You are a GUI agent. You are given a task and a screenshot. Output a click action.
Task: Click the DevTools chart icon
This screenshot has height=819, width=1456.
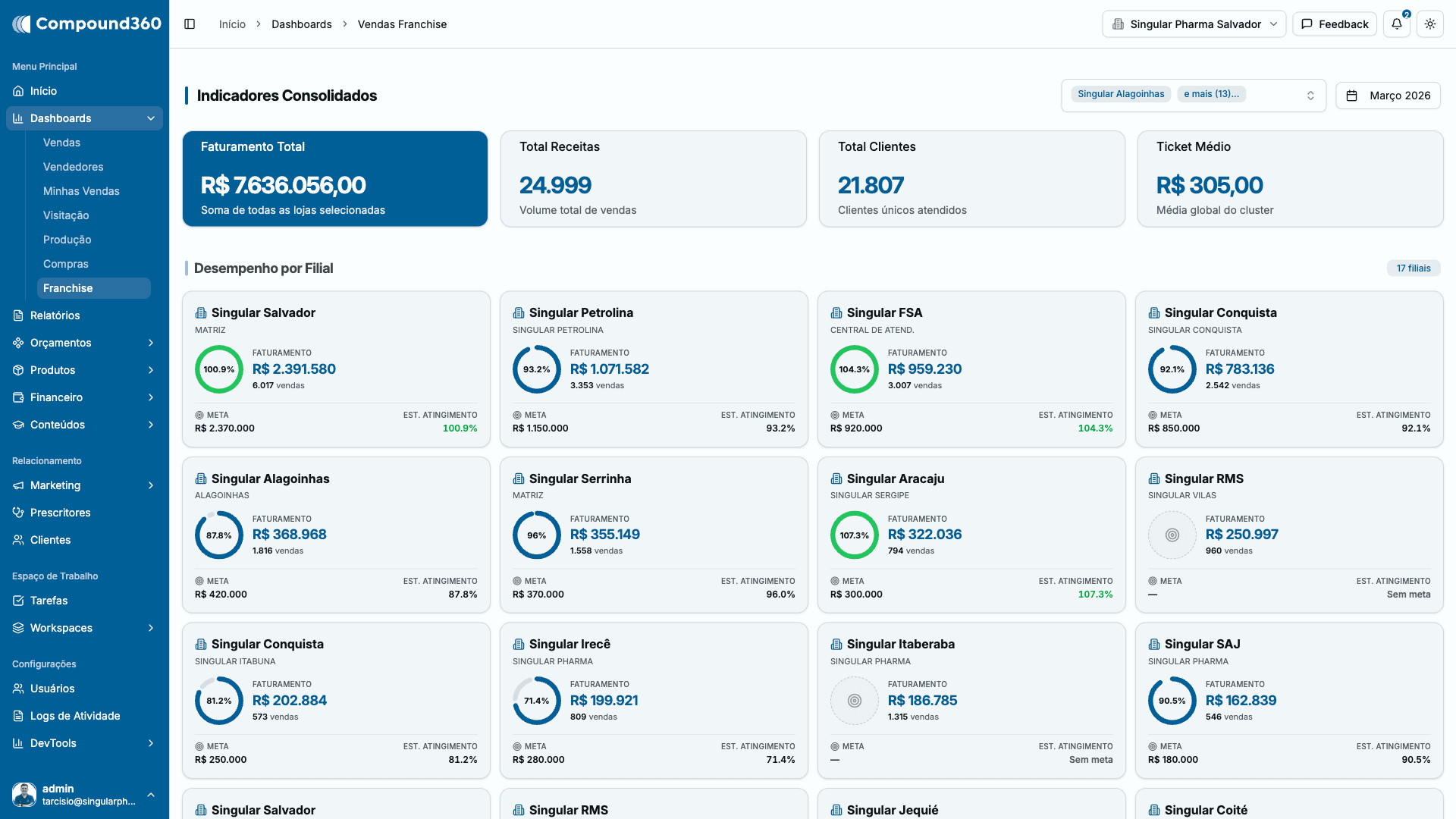coord(18,743)
